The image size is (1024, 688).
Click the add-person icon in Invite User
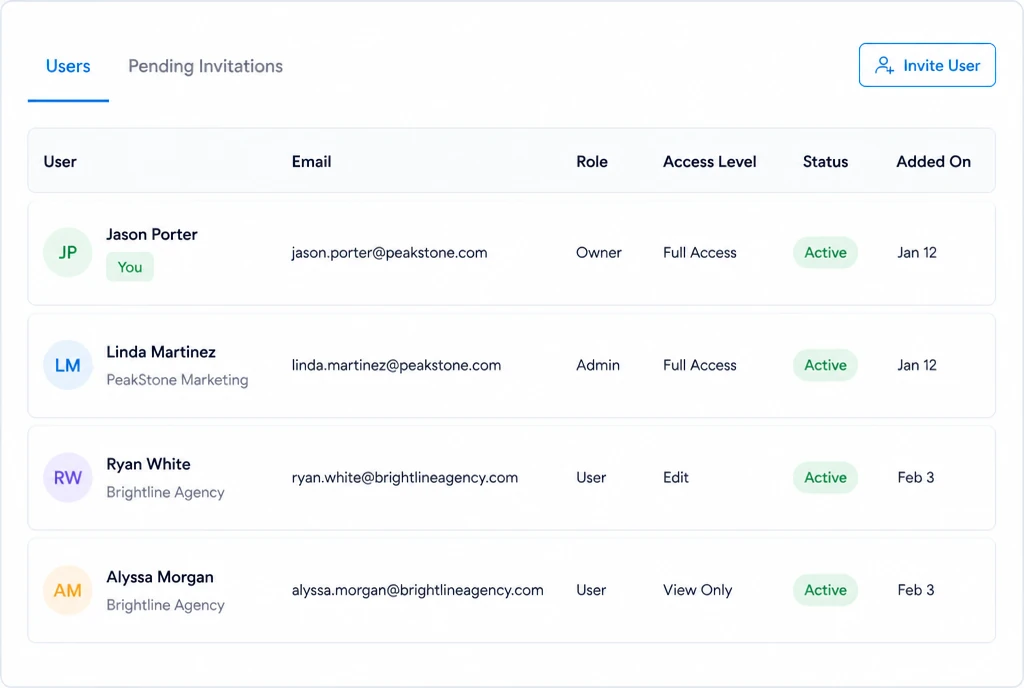884,65
